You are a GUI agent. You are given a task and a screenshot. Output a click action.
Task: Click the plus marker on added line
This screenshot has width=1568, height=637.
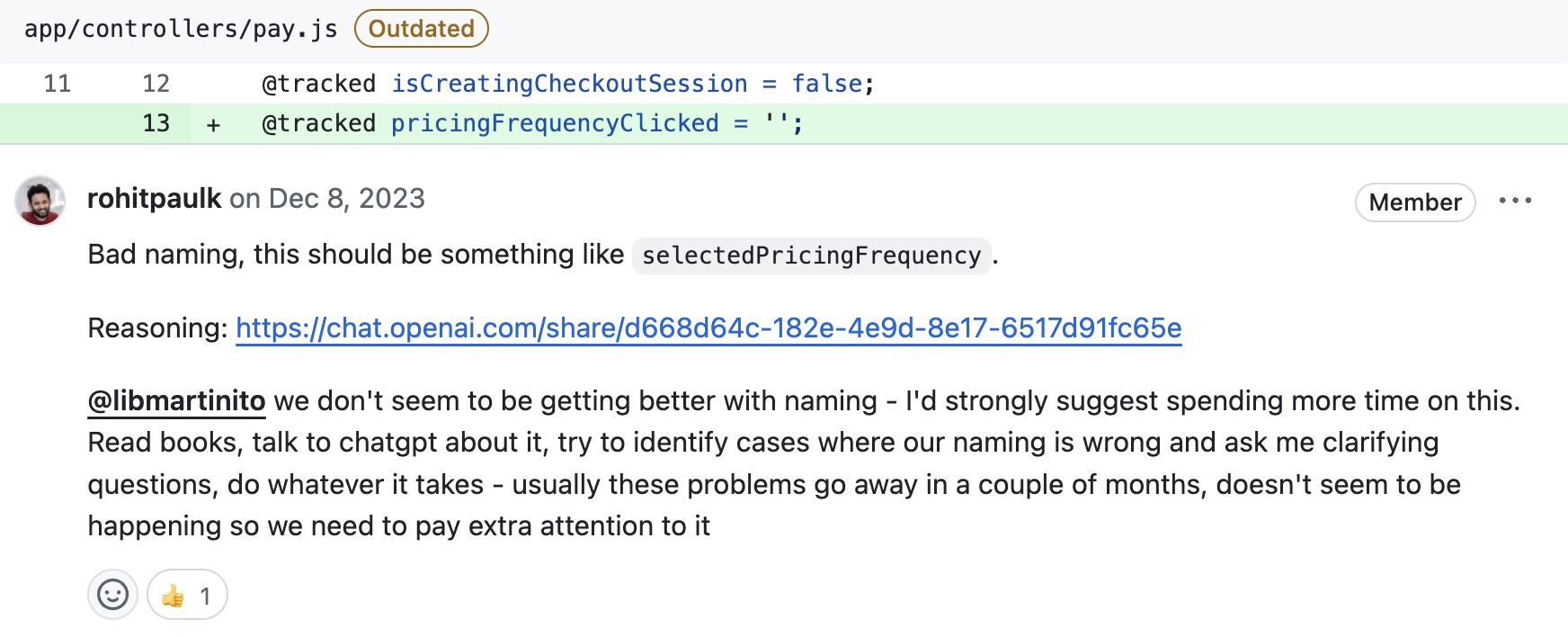coord(213,124)
